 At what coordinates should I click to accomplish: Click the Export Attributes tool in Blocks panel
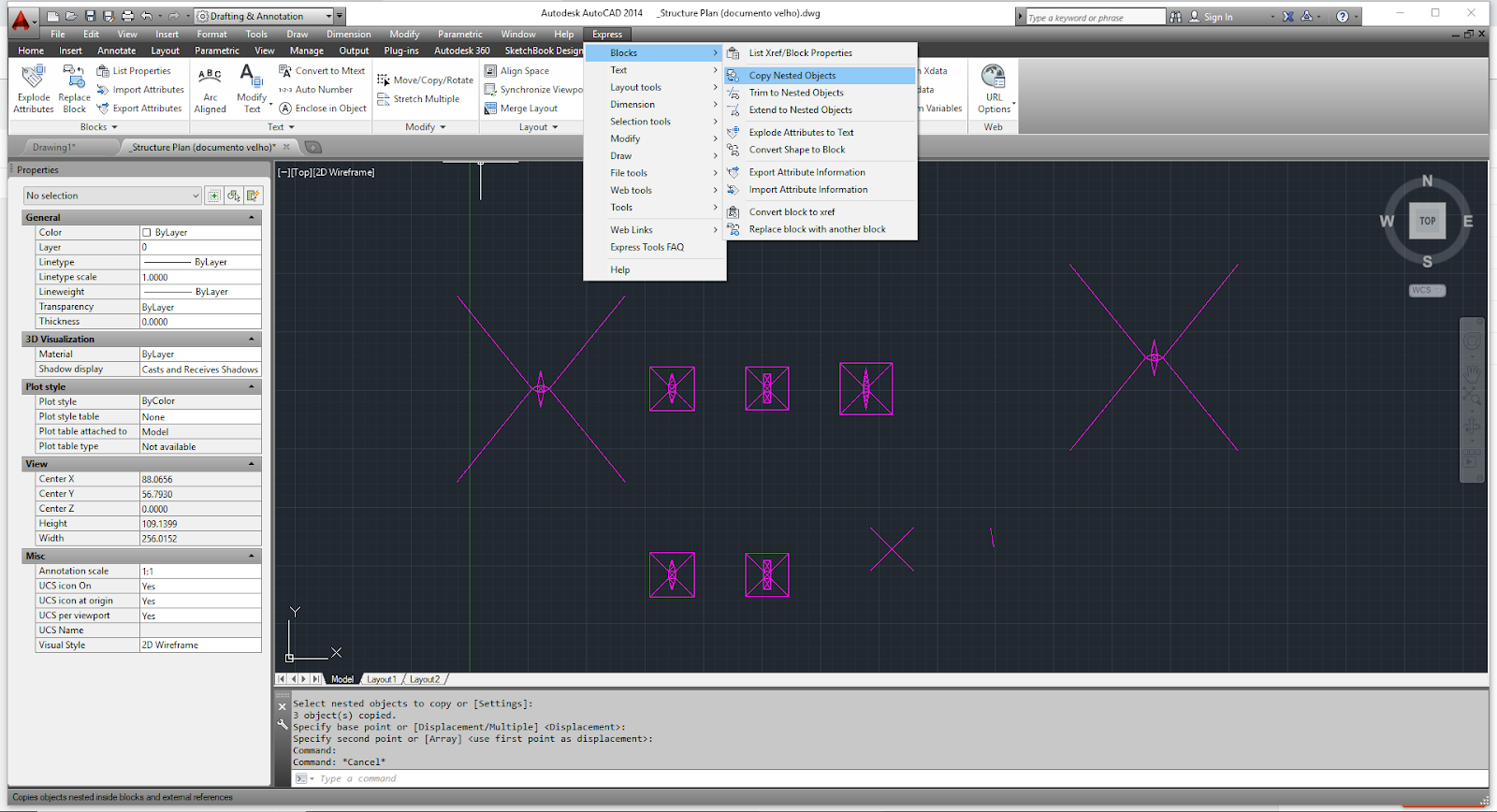click(139, 109)
